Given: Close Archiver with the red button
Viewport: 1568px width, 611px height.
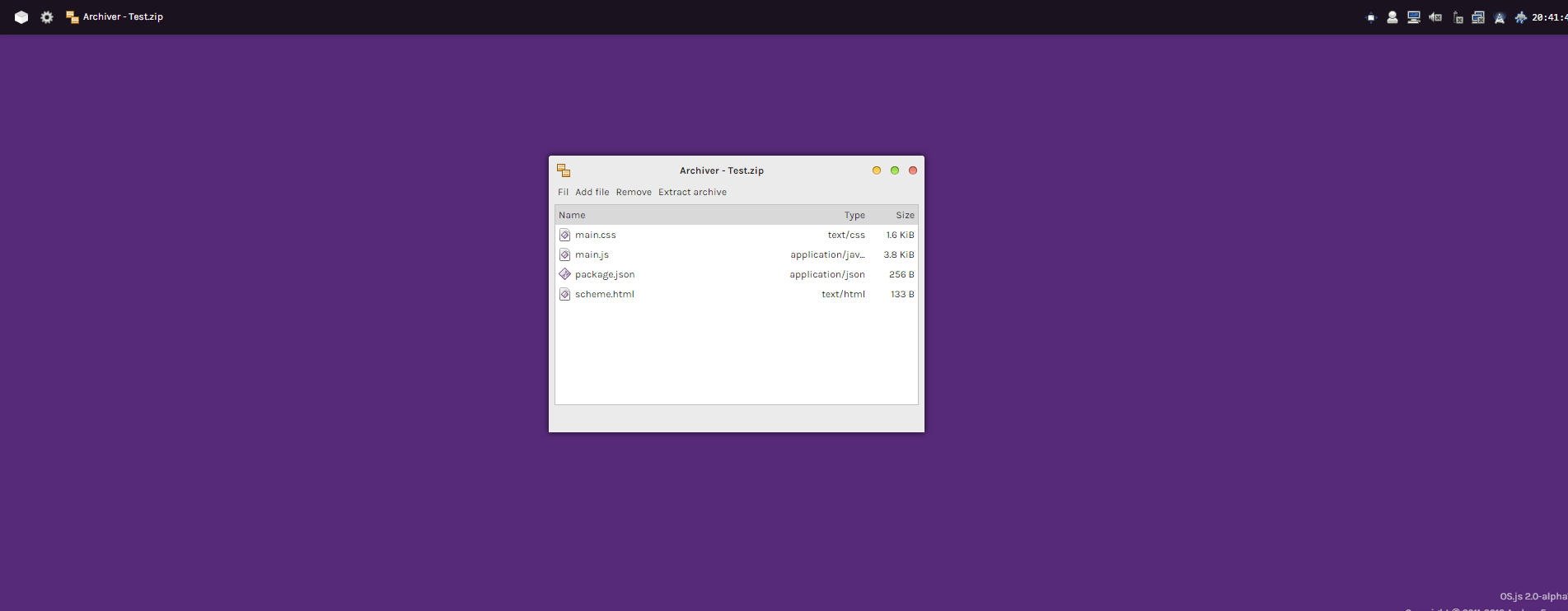Looking at the screenshot, I should 913,170.
